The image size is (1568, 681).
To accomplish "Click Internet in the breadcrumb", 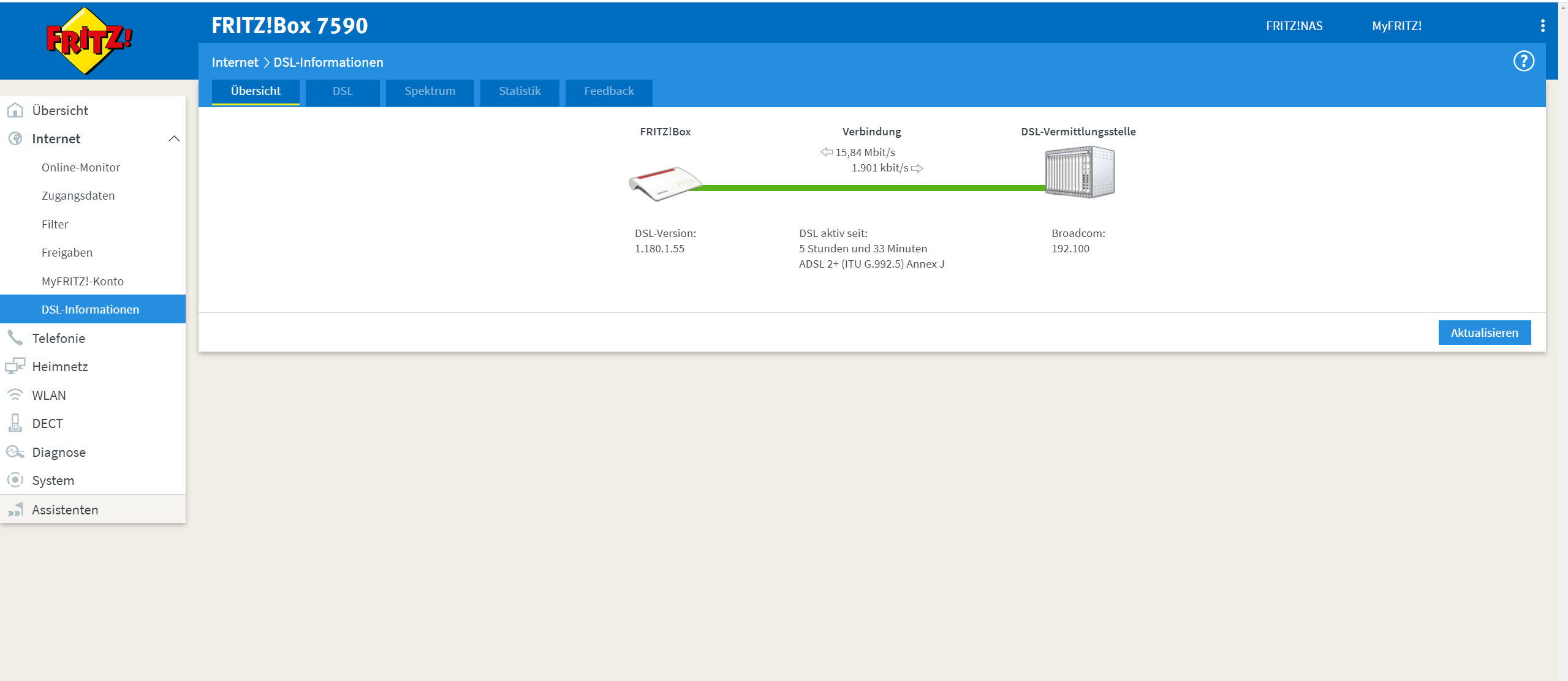I will click(235, 62).
